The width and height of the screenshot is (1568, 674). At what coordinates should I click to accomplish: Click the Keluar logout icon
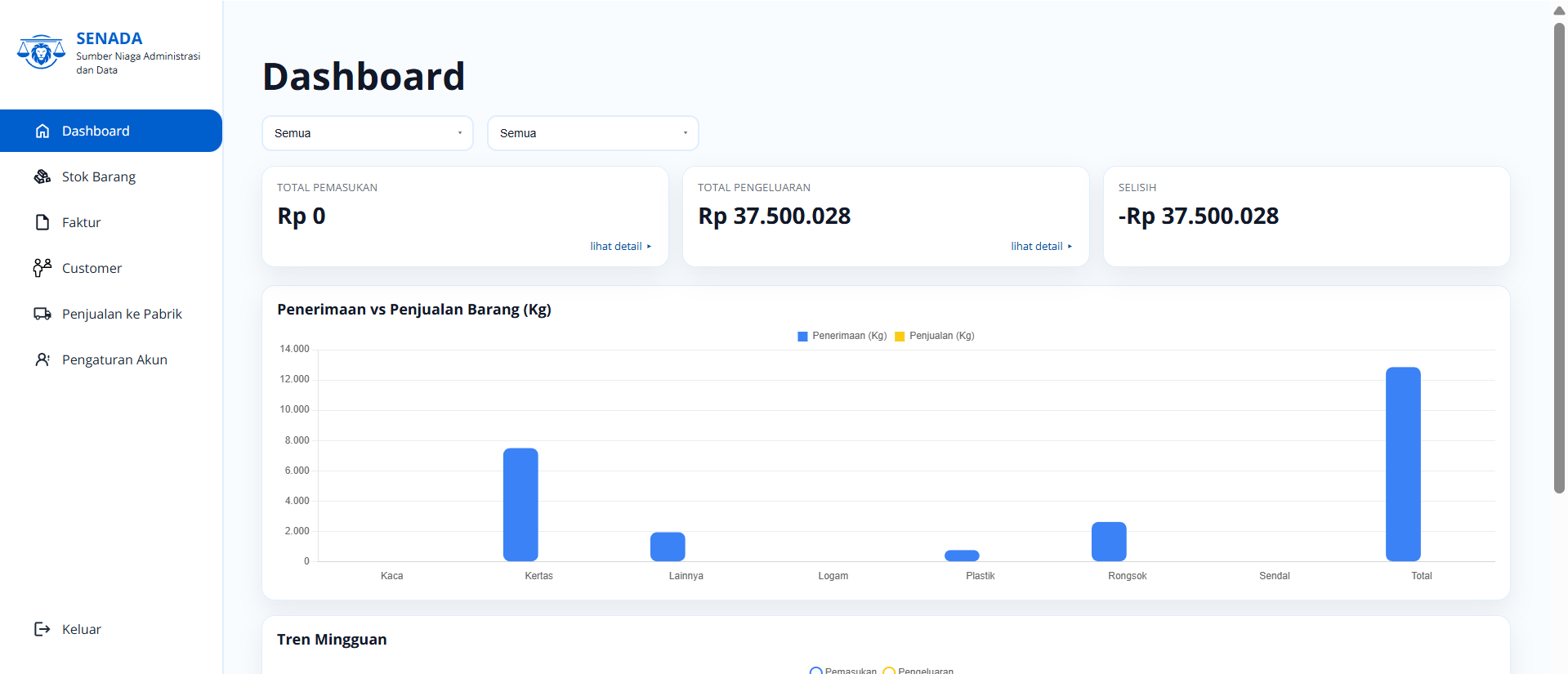point(42,629)
